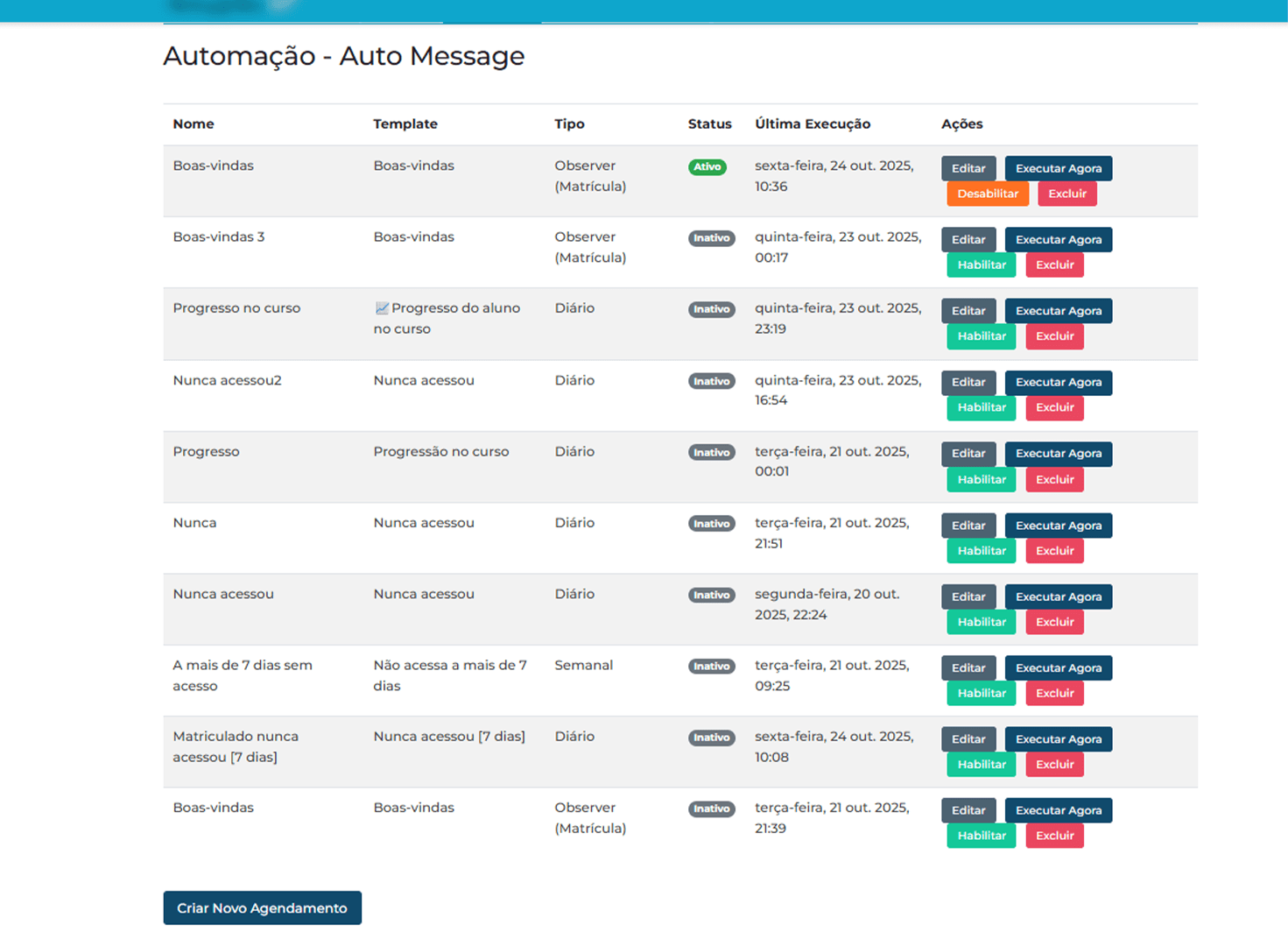Viewport: 1288px width, 946px height.
Task: Run the Progresso no curso automation now
Action: 1058,311
